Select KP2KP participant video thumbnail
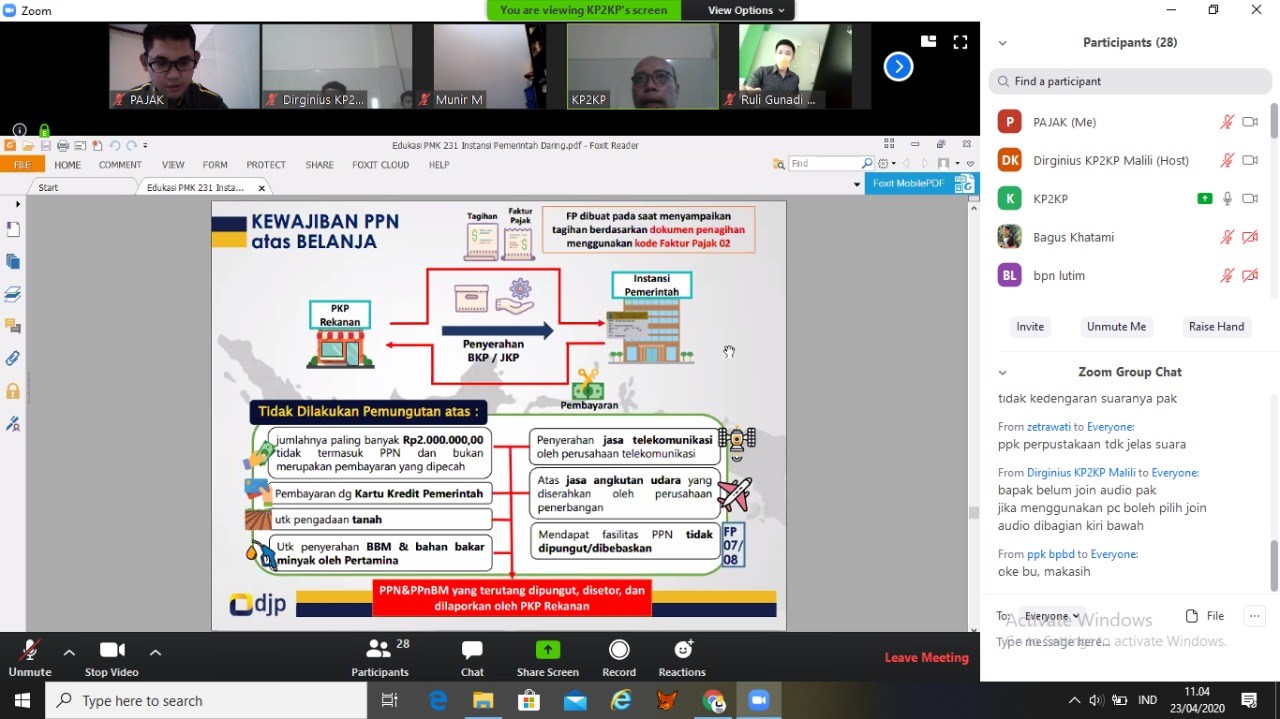Viewport: 1280px width, 719px height. point(642,66)
